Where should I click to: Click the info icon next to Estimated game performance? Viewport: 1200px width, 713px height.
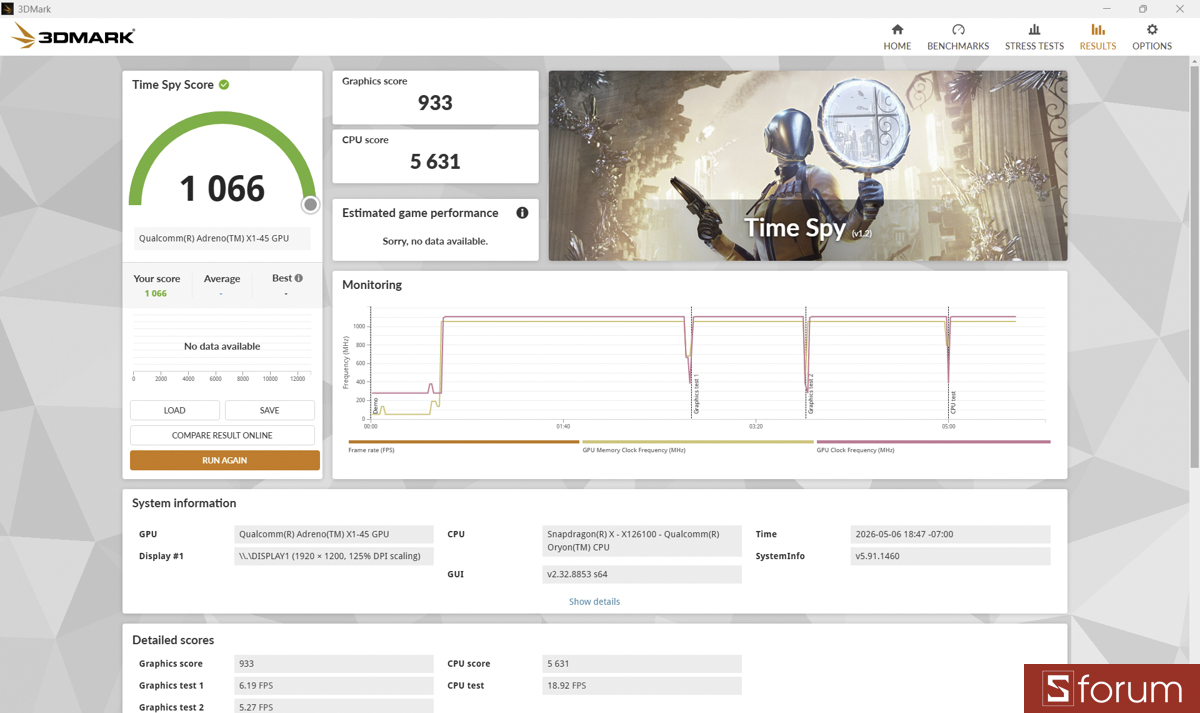pos(522,213)
